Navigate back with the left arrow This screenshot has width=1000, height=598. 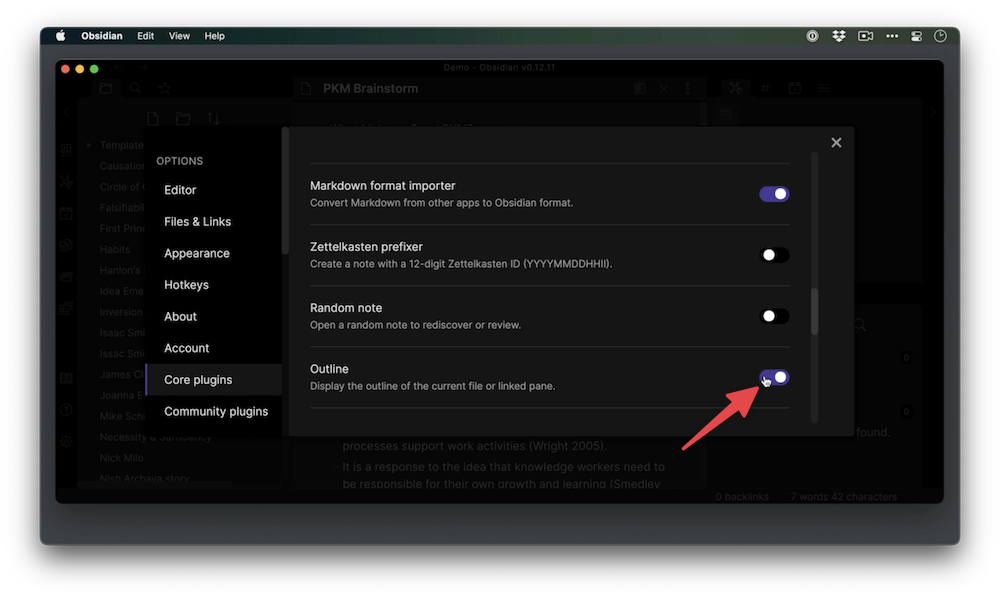(118, 67)
